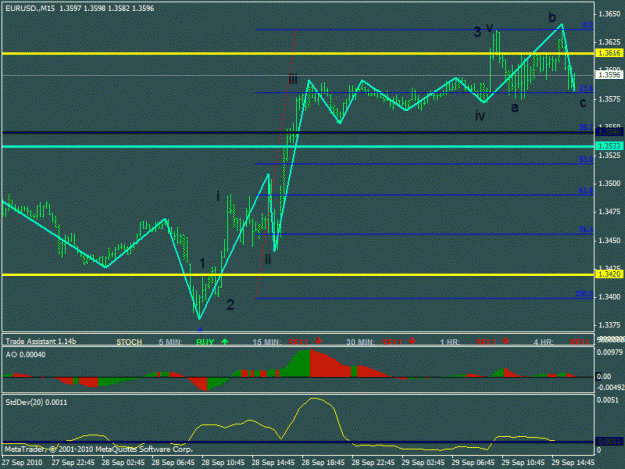Click the -0.00492 AO scale value

pyautogui.click(x=610, y=387)
